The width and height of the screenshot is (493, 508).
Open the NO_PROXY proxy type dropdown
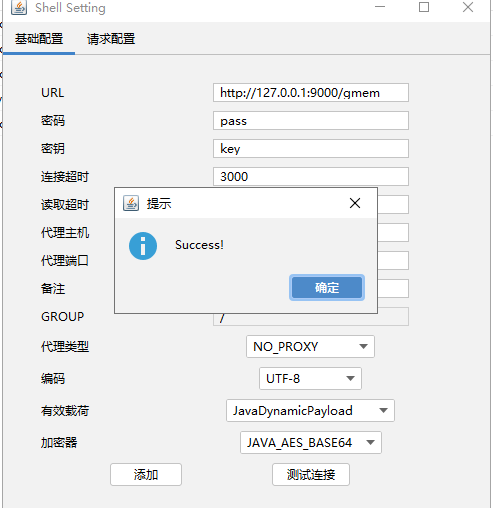[x=310, y=347]
